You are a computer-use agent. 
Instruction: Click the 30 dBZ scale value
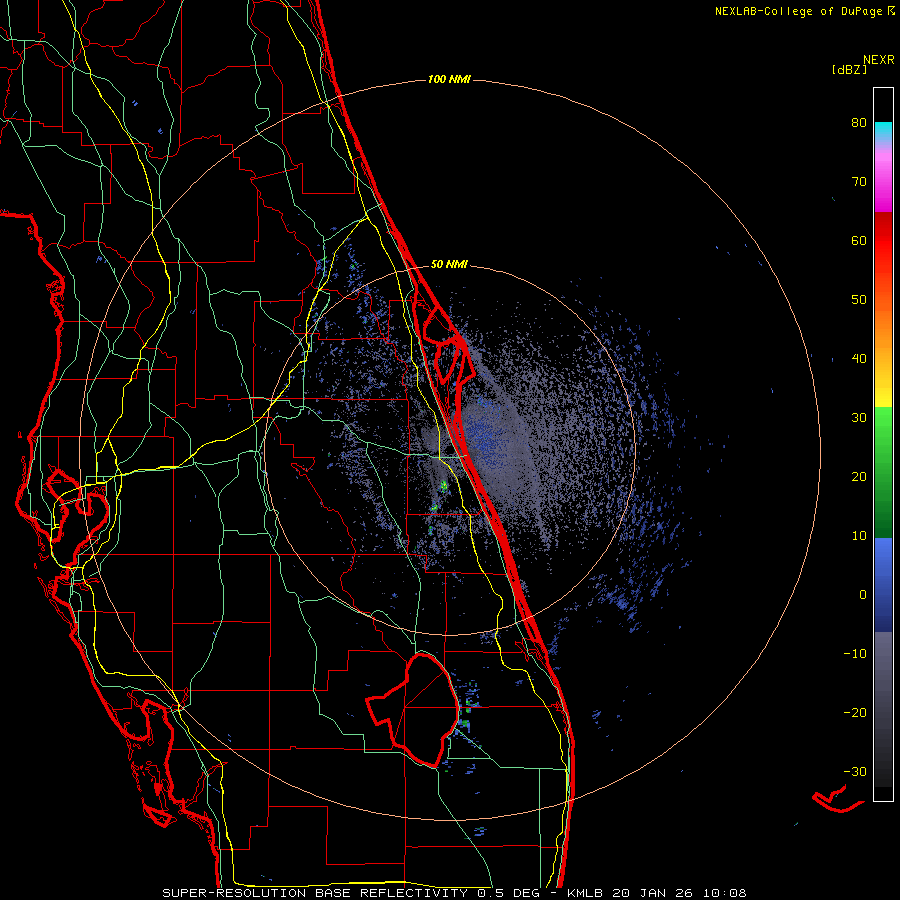859,418
